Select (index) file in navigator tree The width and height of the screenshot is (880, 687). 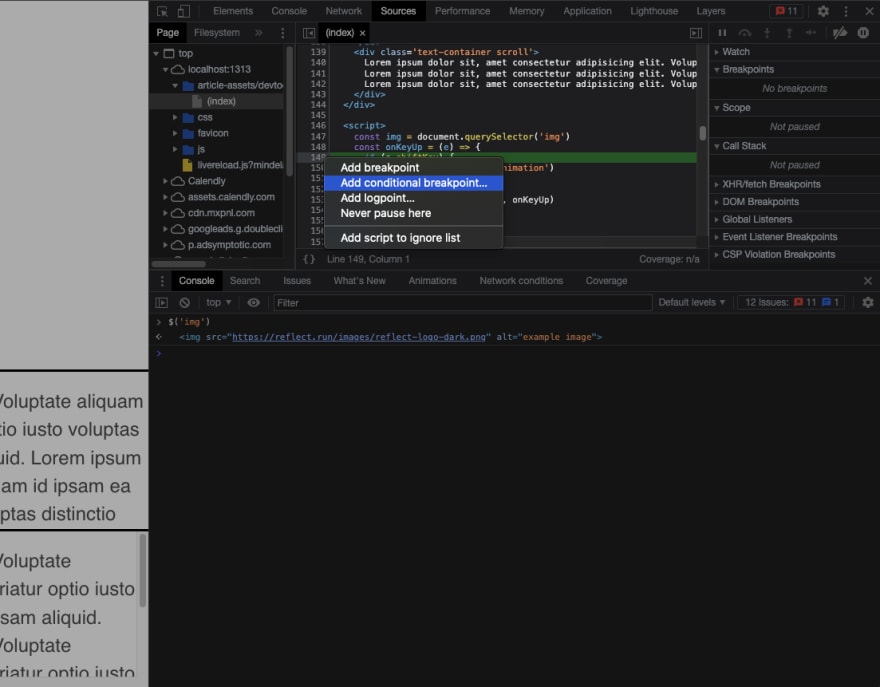(x=217, y=102)
